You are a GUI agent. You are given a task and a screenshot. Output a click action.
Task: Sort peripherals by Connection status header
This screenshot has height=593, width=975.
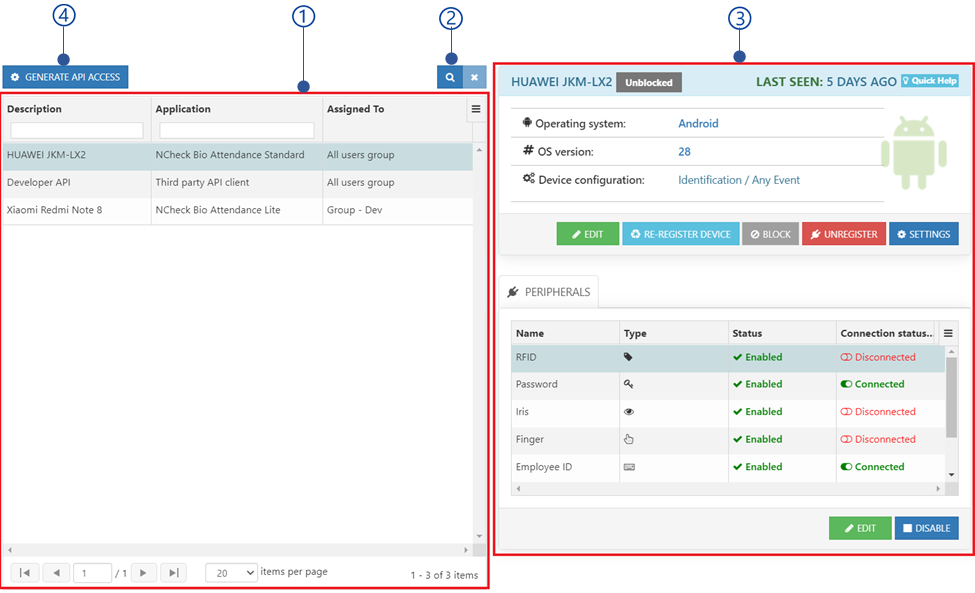[887, 333]
